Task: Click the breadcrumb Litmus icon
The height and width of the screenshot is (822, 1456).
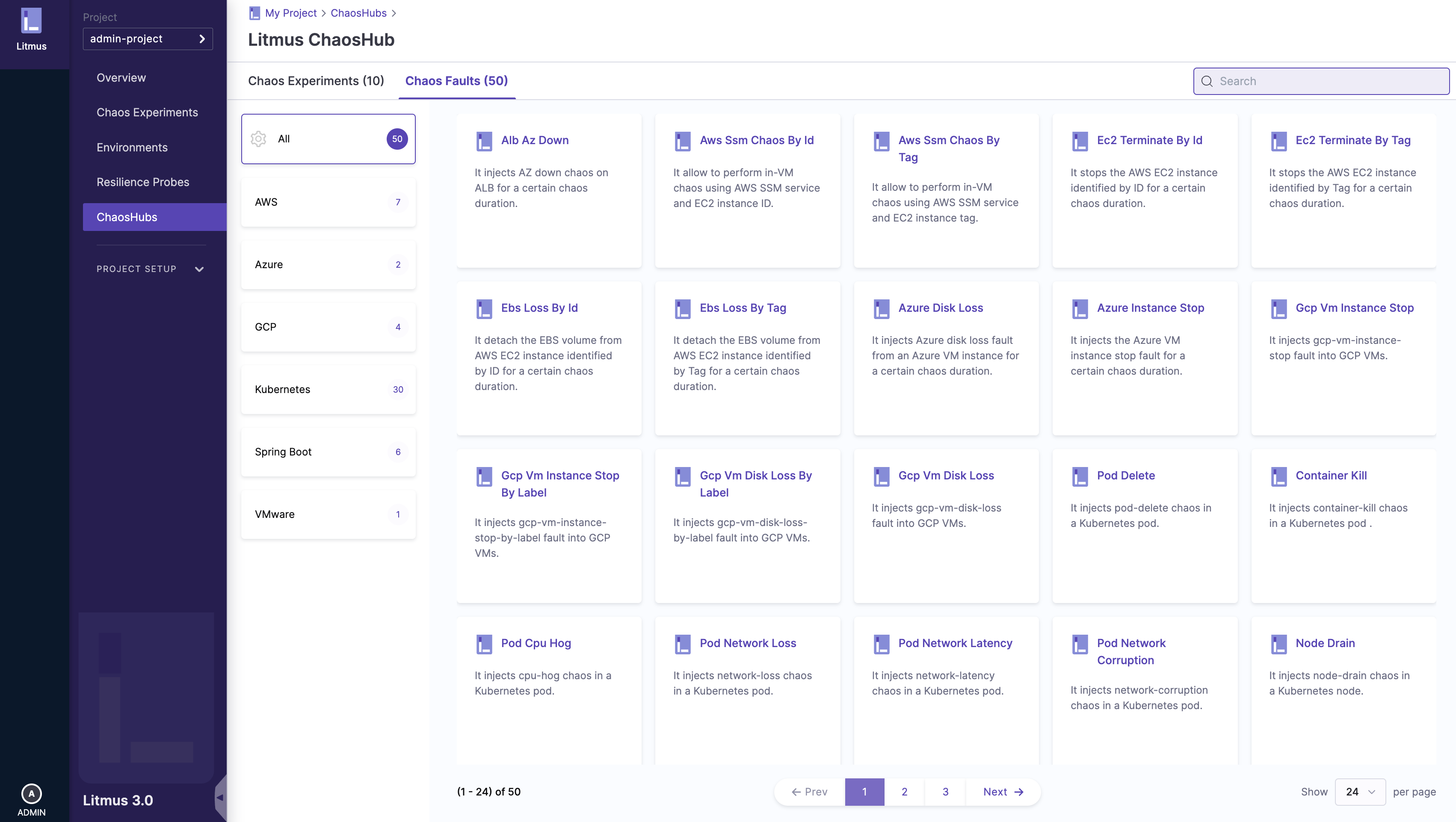Action: point(255,13)
